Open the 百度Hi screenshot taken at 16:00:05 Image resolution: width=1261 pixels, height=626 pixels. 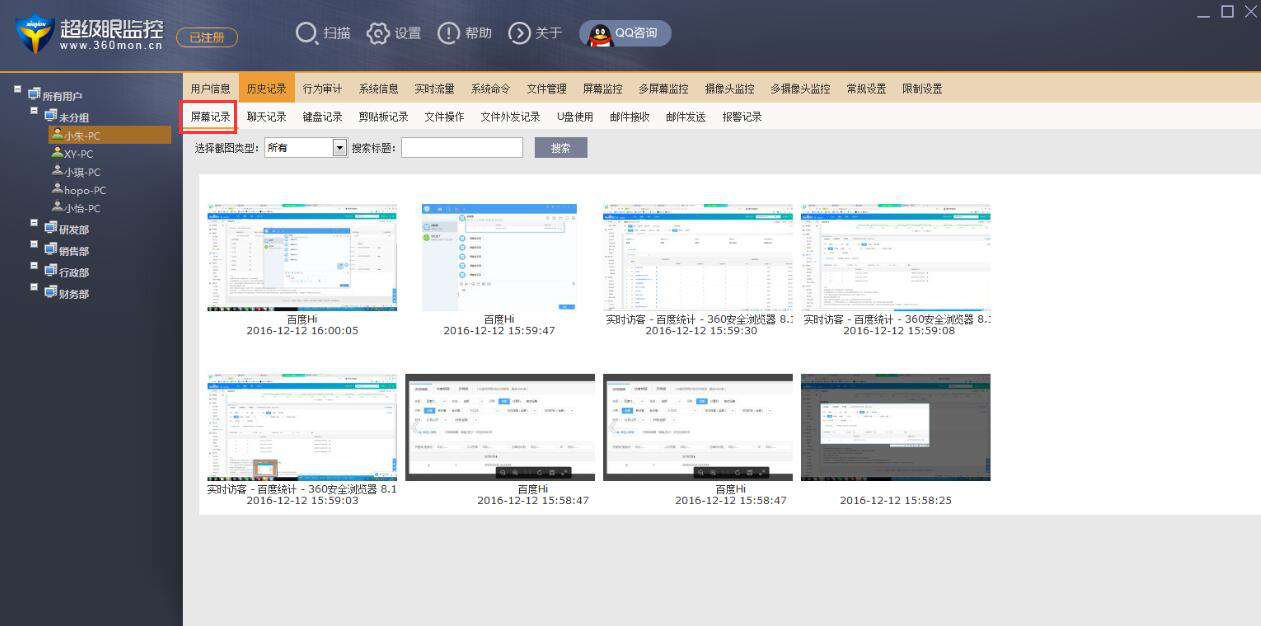tap(302, 257)
